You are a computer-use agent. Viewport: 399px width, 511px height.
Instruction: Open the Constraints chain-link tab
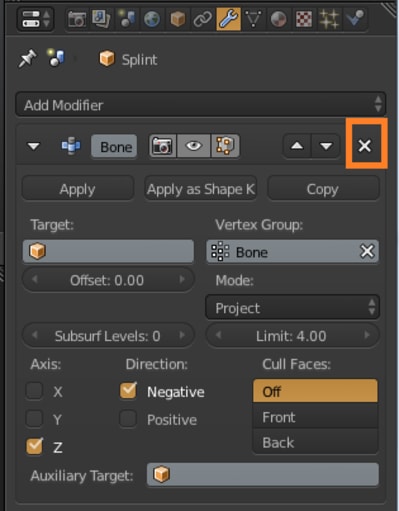(x=203, y=19)
